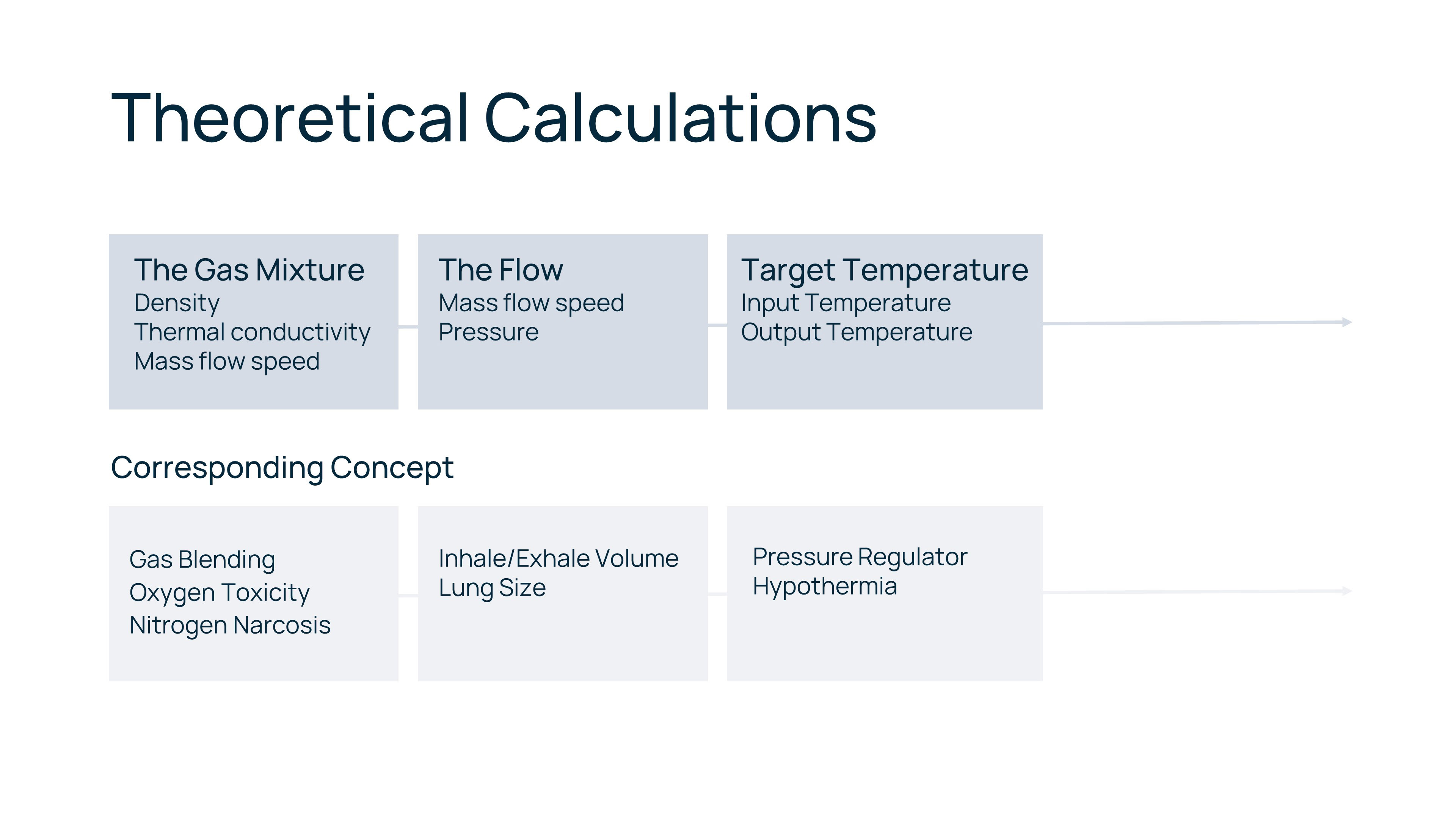Select the "Target Temperature" heading
1456x819 pixels.
884,270
